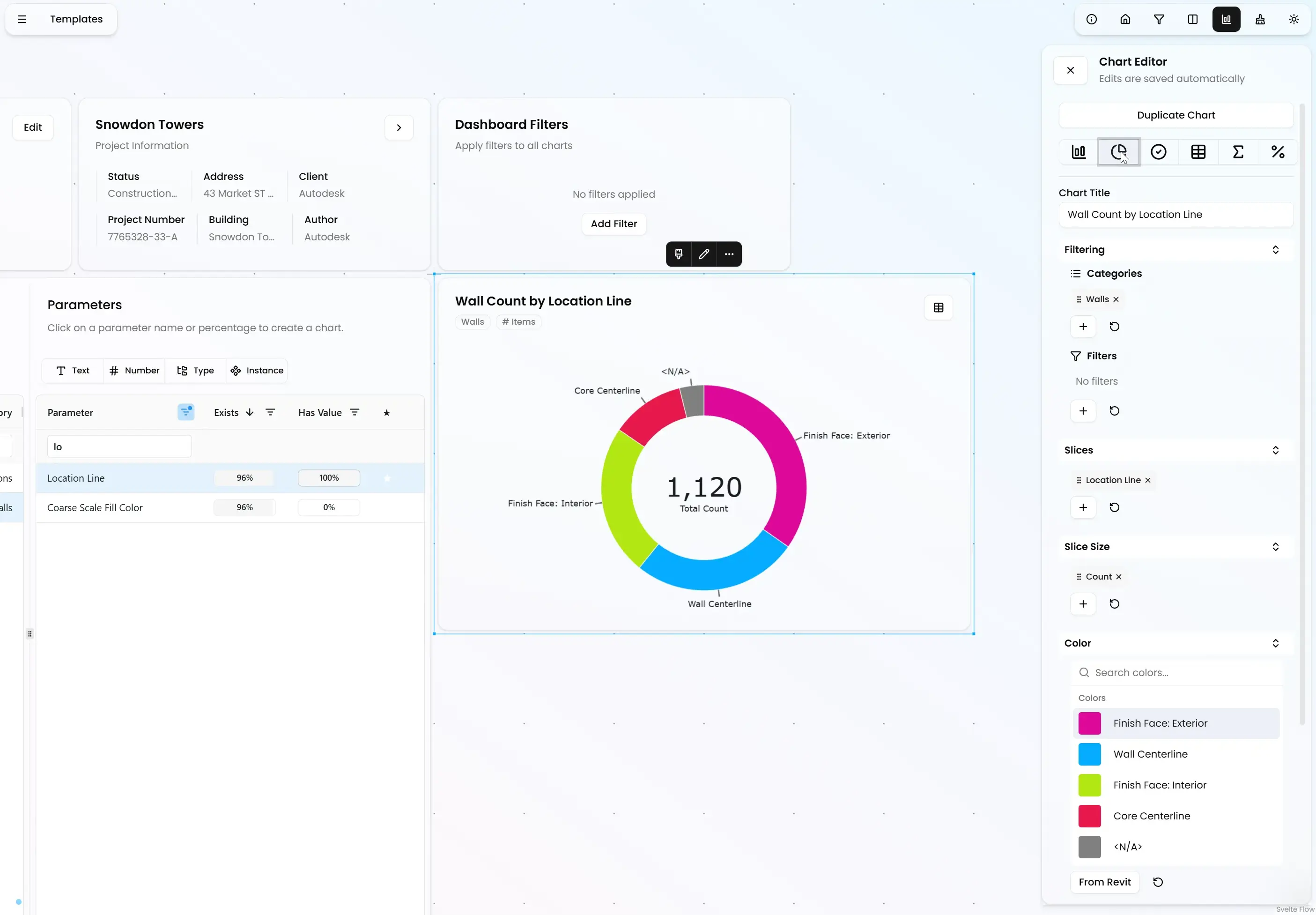
Task: Select the Number parameter type tab
Action: pos(134,370)
